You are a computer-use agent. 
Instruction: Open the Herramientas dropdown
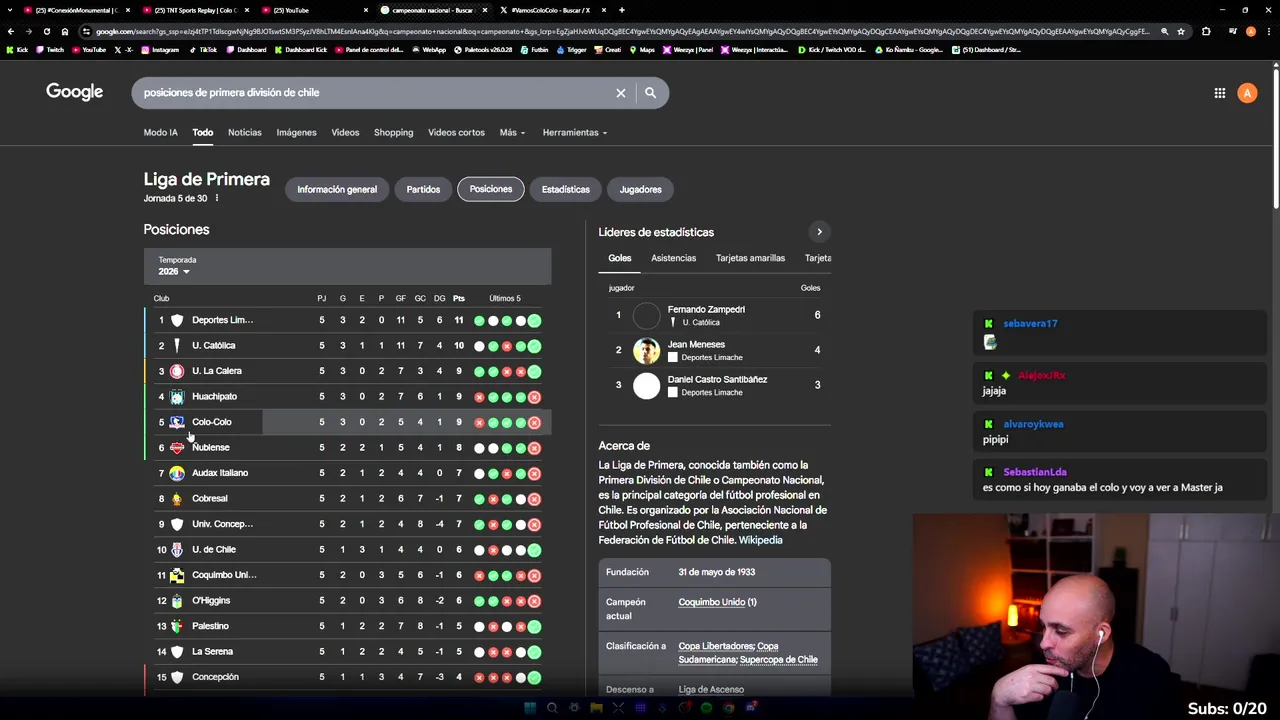tap(574, 132)
